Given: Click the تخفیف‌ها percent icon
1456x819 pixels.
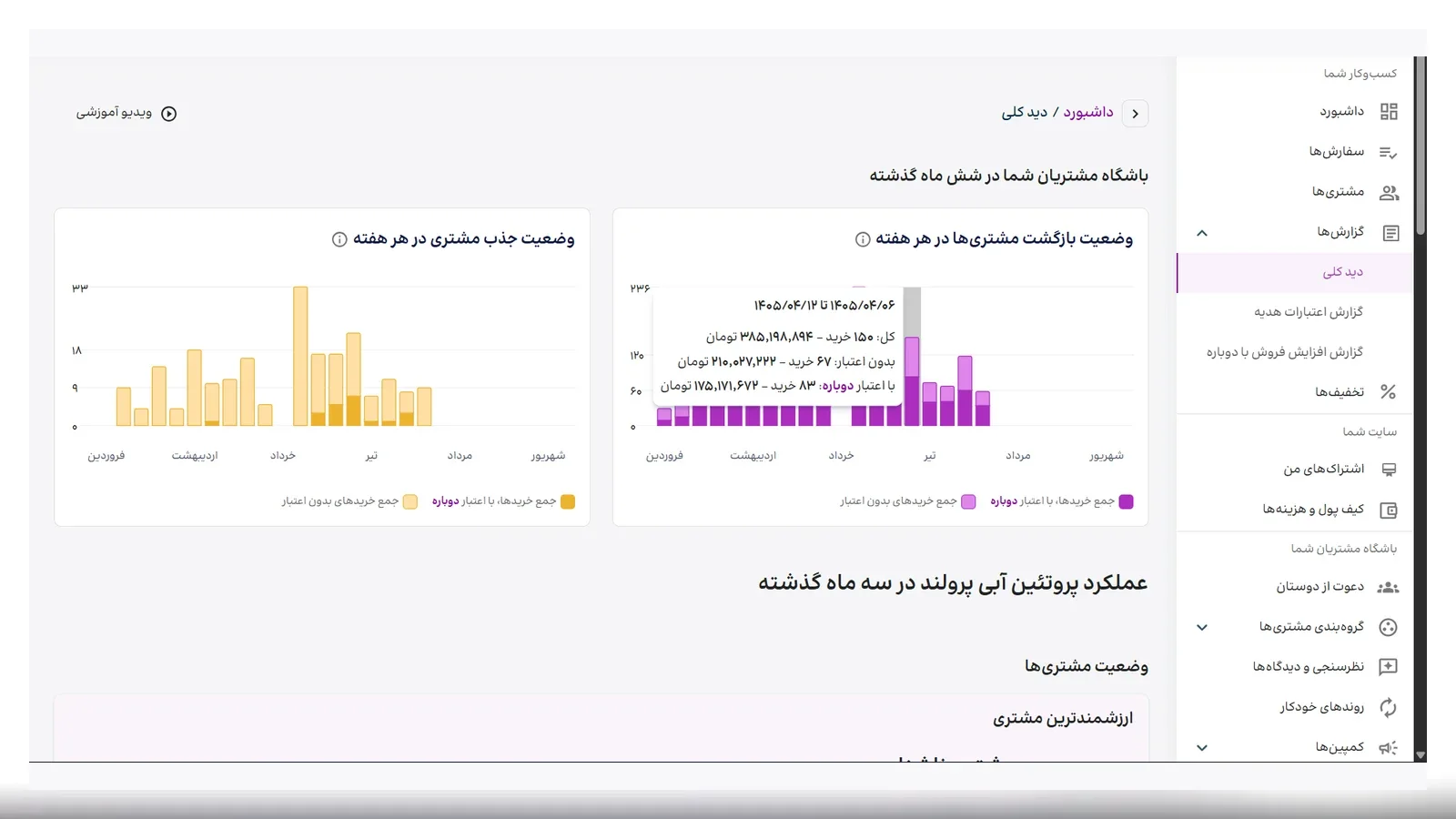Looking at the screenshot, I should pos(1388,392).
